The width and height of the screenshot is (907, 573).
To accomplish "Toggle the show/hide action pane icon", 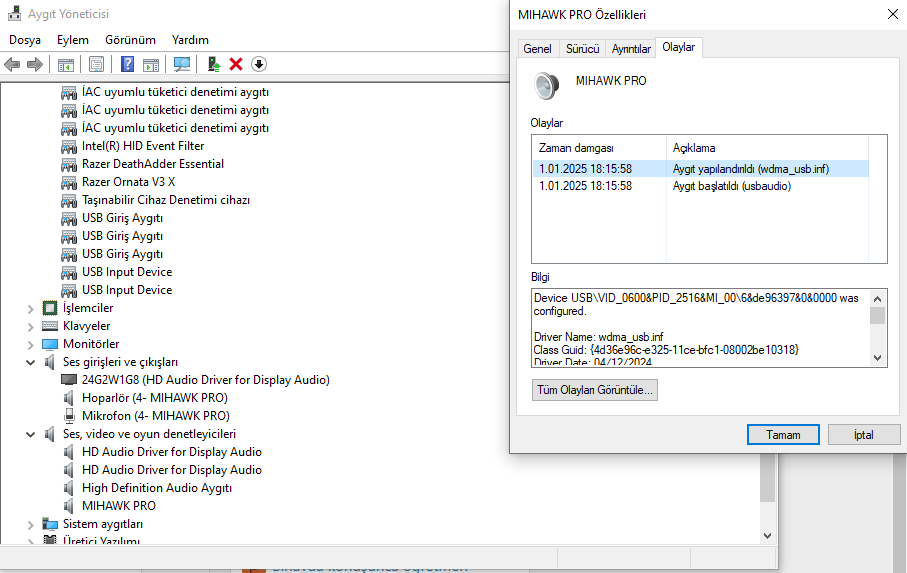I will click(151, 64).
